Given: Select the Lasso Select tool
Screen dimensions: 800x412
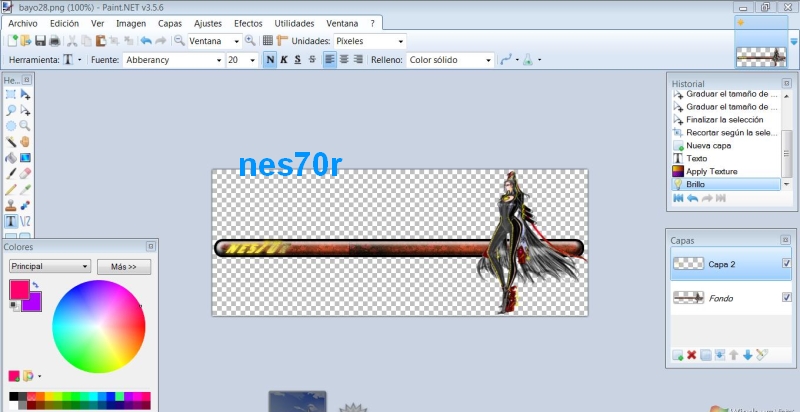Looking at the screenshot, I should (x=11, y=110).
